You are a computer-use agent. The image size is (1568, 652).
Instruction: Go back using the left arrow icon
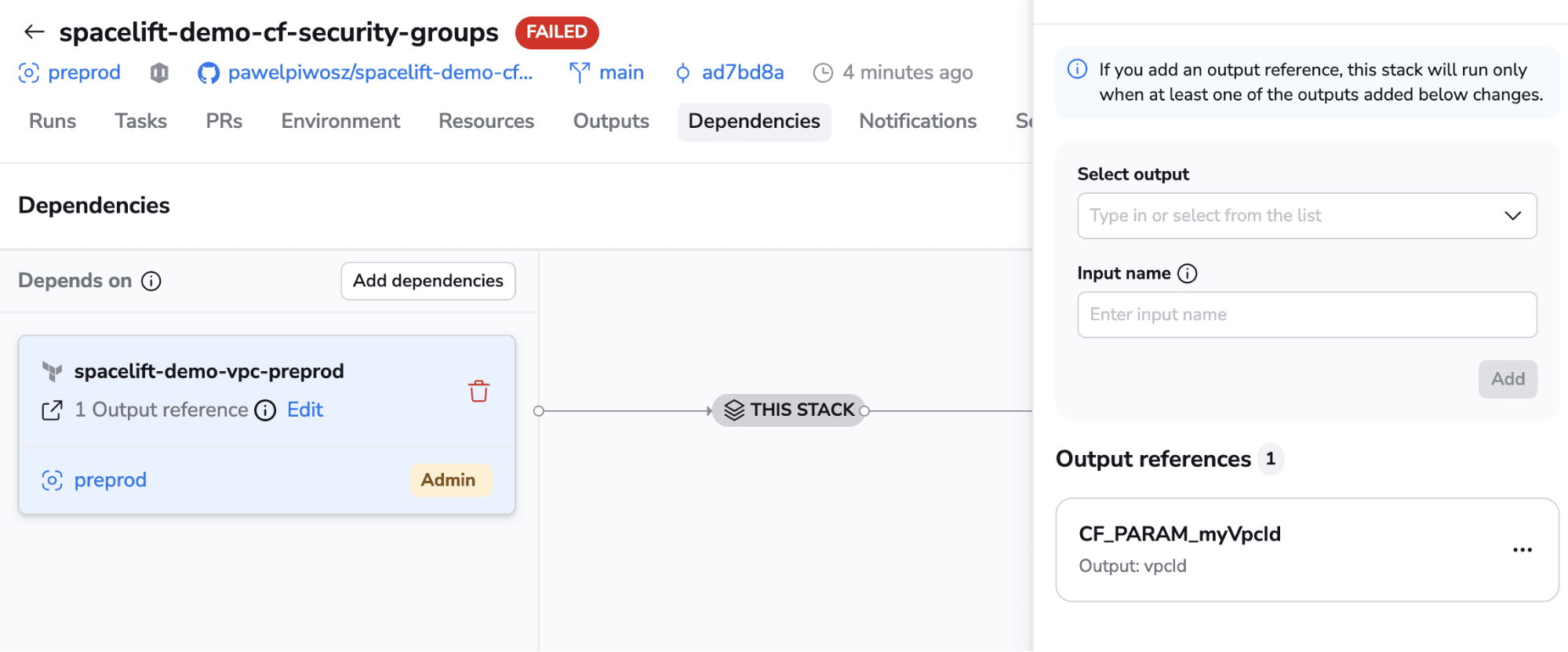pos(34,31)
